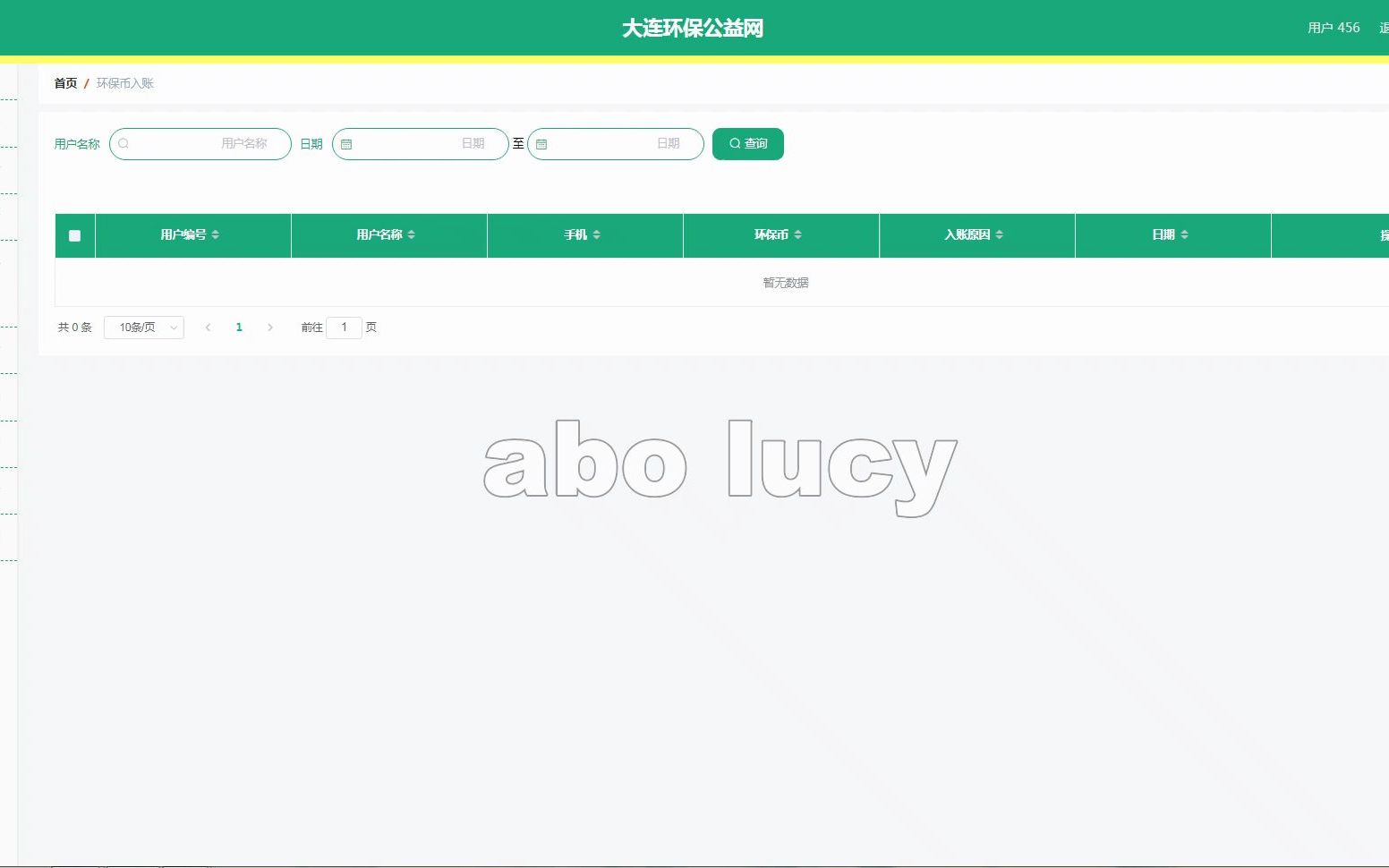Click 查询 to run the search
This screenshot has width=1389, height=868.
coord(747,143)
